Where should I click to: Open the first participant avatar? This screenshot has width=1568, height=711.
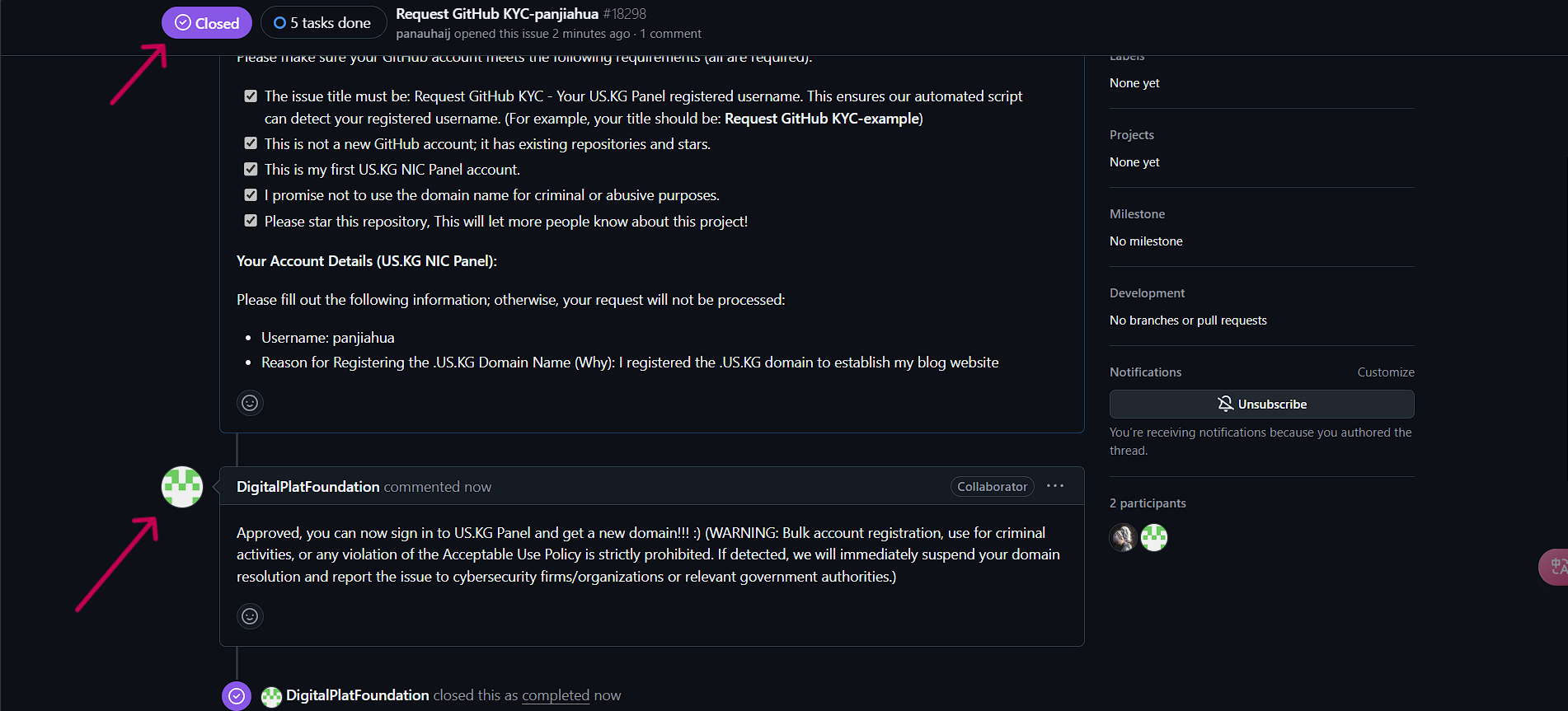pos(1124,537)
